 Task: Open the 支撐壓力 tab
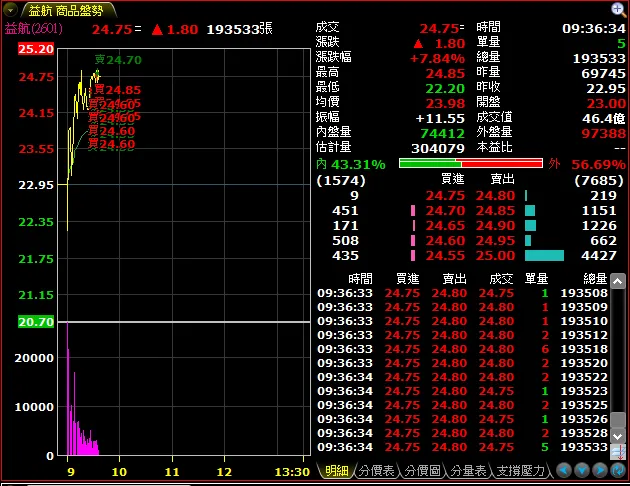(x=521, y=471)
